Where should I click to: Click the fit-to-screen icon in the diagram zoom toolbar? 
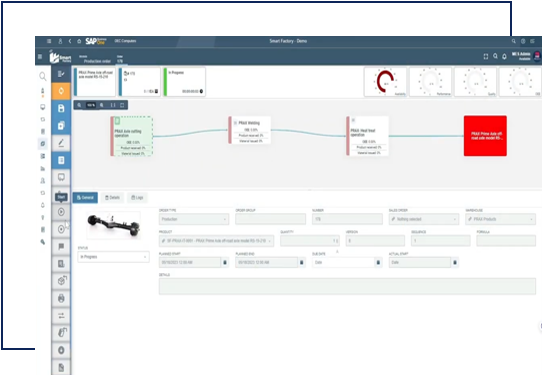[122, 105]
